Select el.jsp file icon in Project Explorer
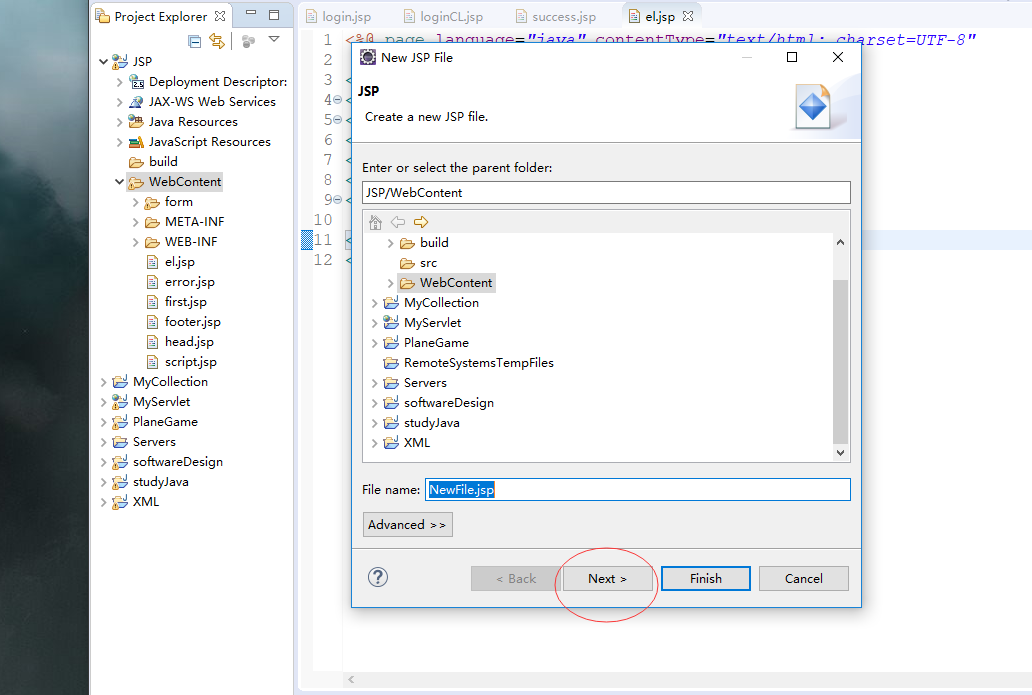 click(152, 262)
